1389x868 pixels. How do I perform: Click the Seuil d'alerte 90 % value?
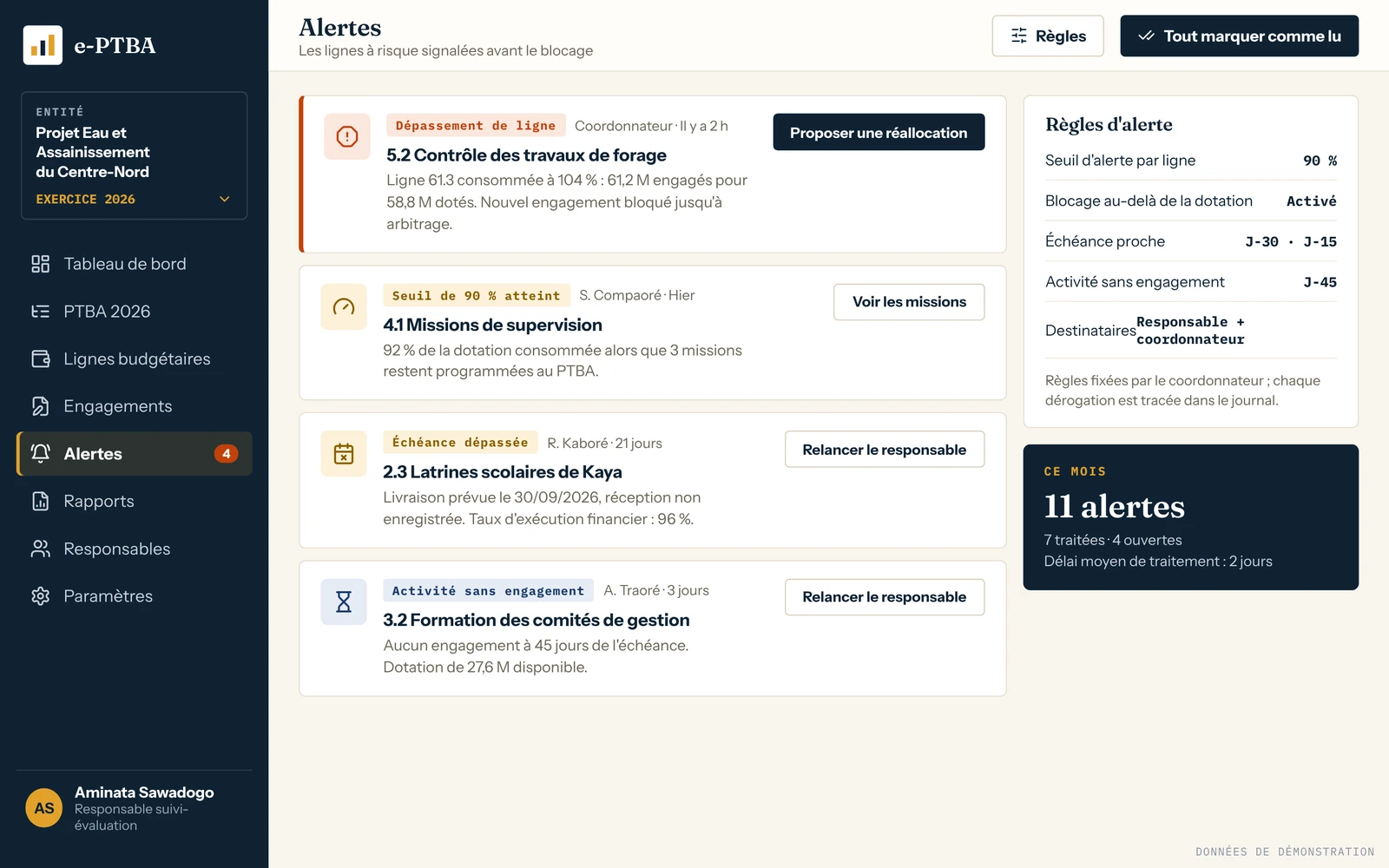click(x=1320, y=161)
